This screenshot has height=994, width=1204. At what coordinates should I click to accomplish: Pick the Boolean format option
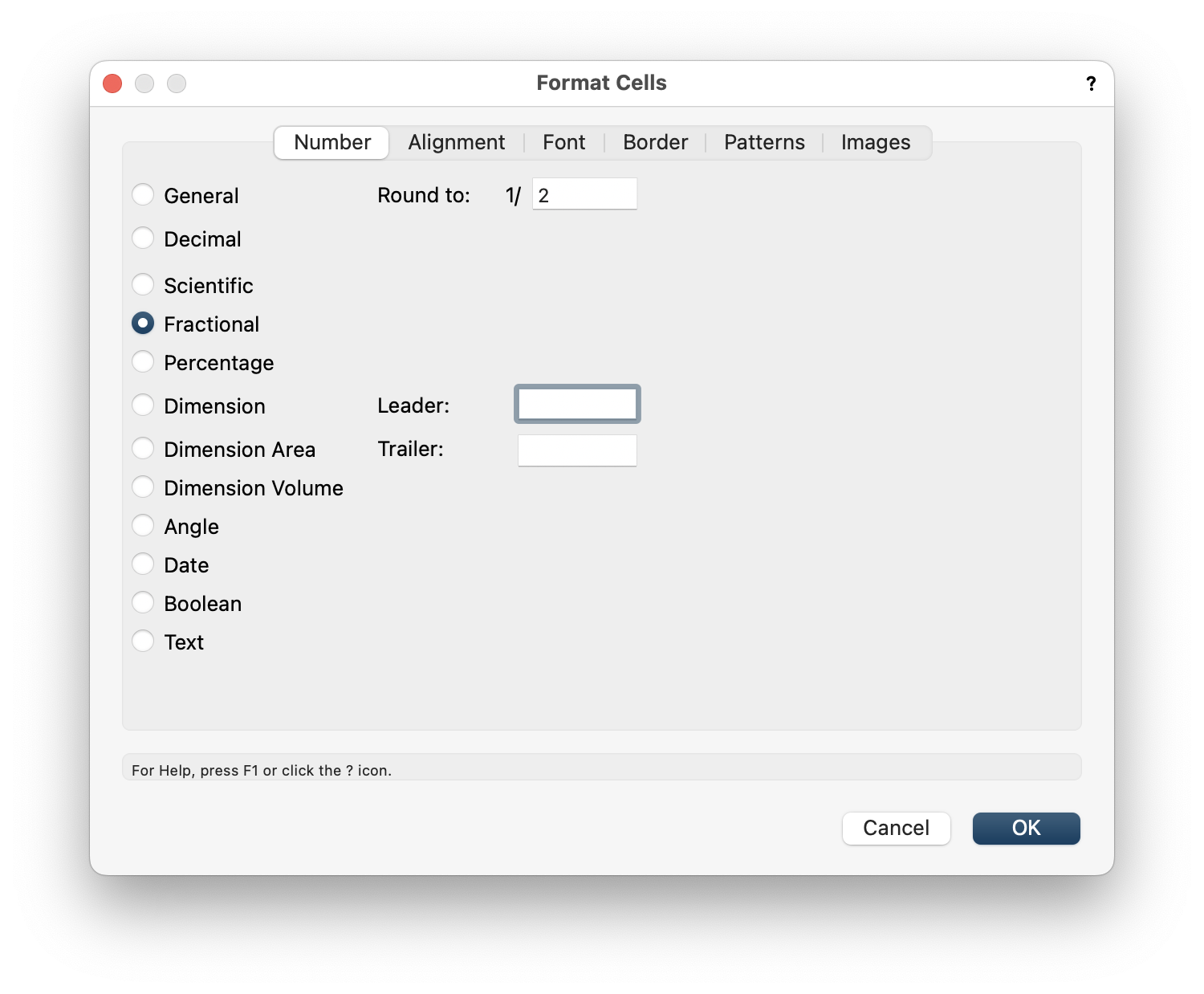[x=143, y=603]
